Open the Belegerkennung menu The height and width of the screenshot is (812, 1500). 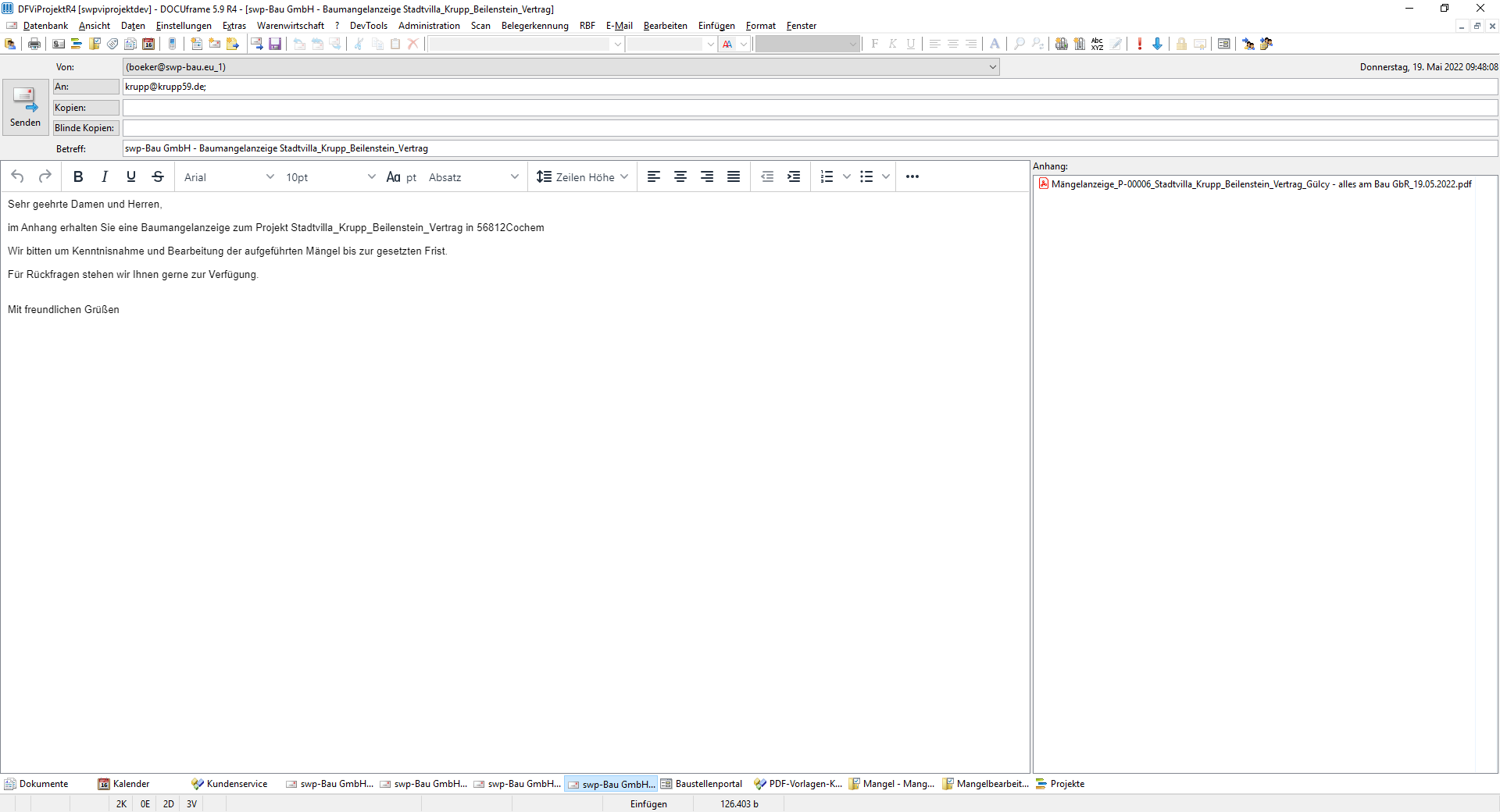(x=534, y=26)
